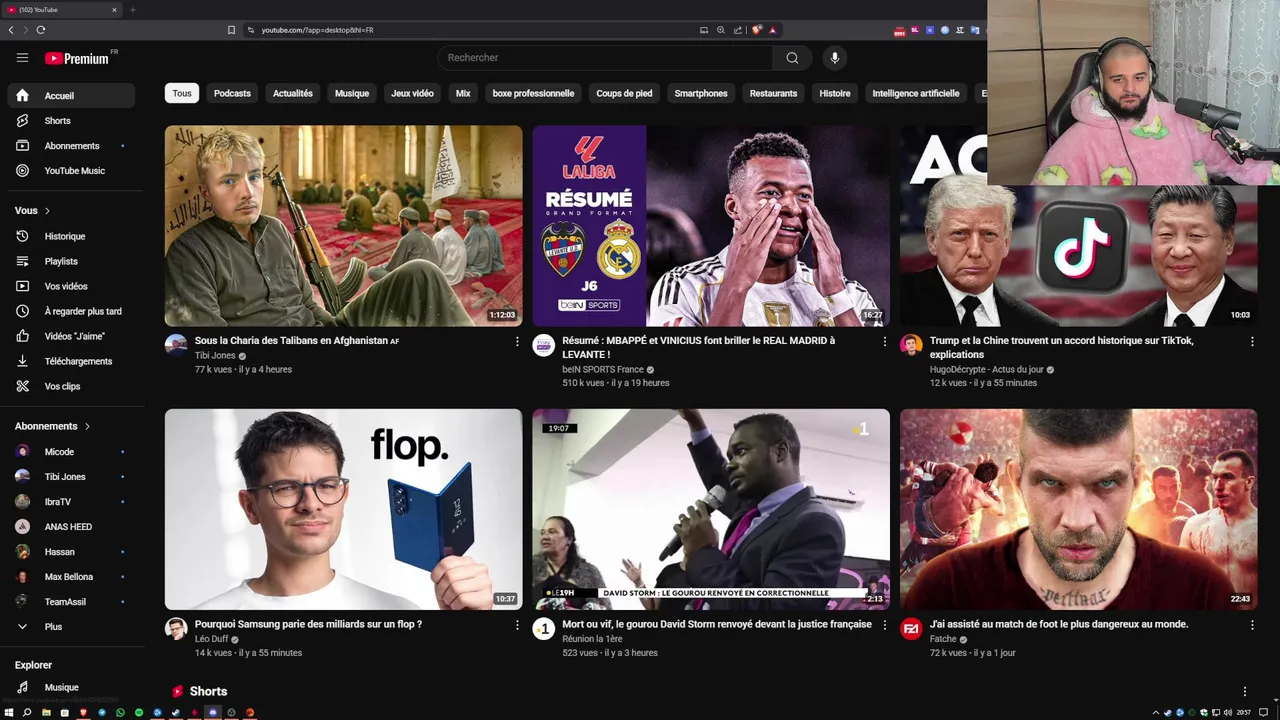Click the browser address bar URL

(x=318, y=30)
